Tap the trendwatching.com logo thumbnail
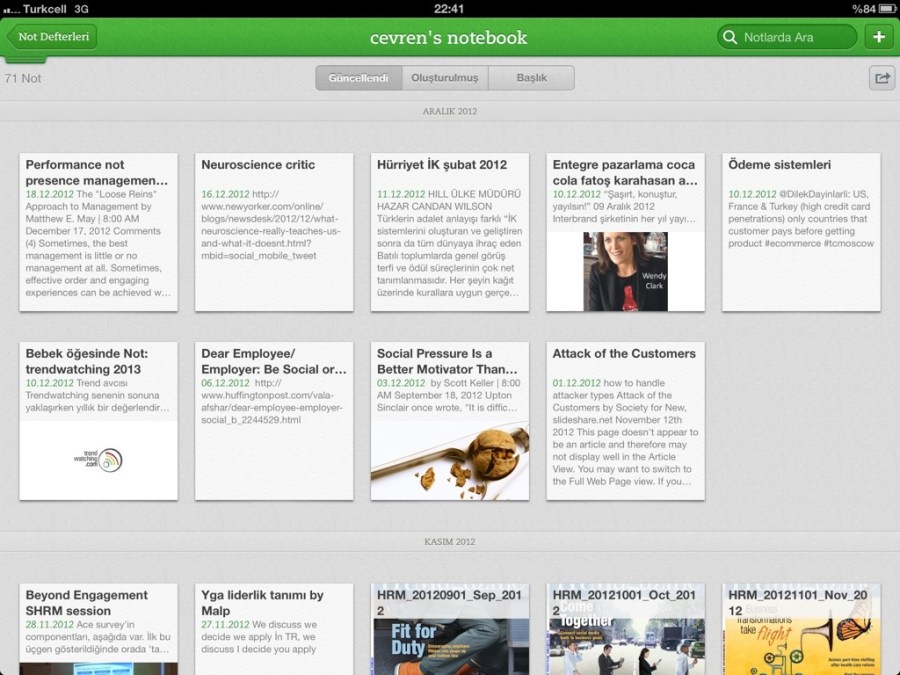900x675 pixels. [98, 460]
